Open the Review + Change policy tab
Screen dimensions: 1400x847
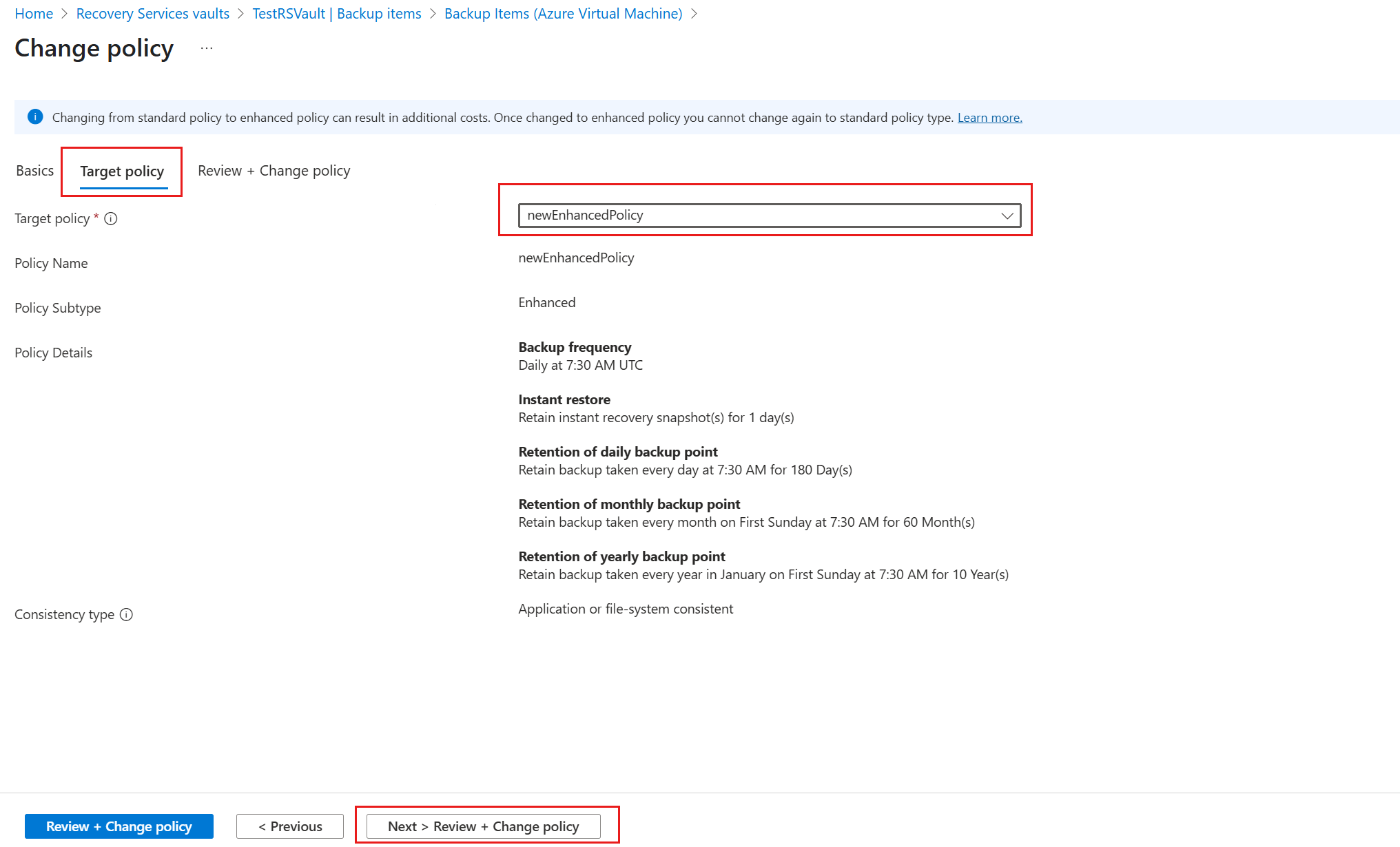[x=274, y=171]
